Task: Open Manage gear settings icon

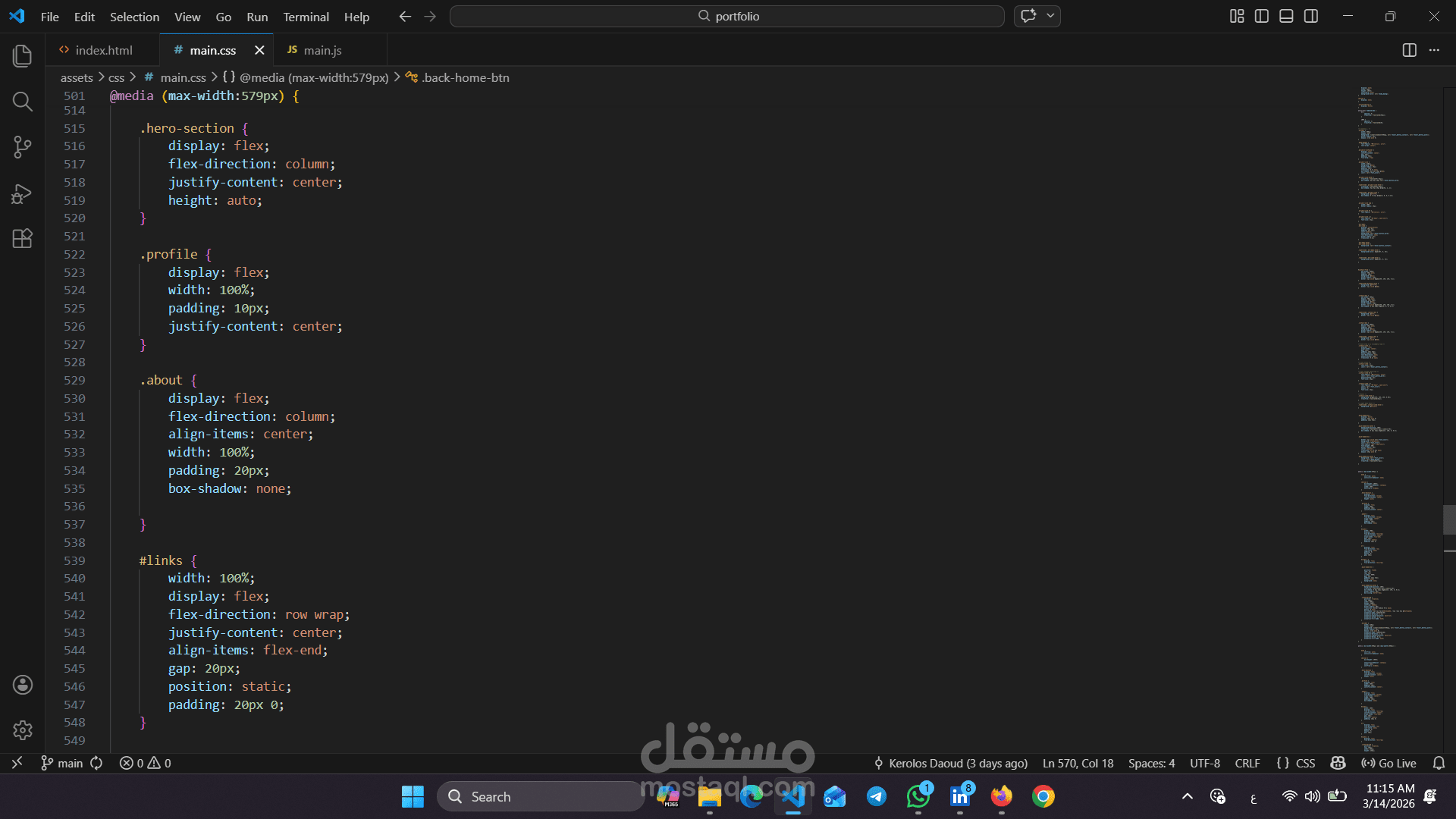Action: [x=23, y=730]
